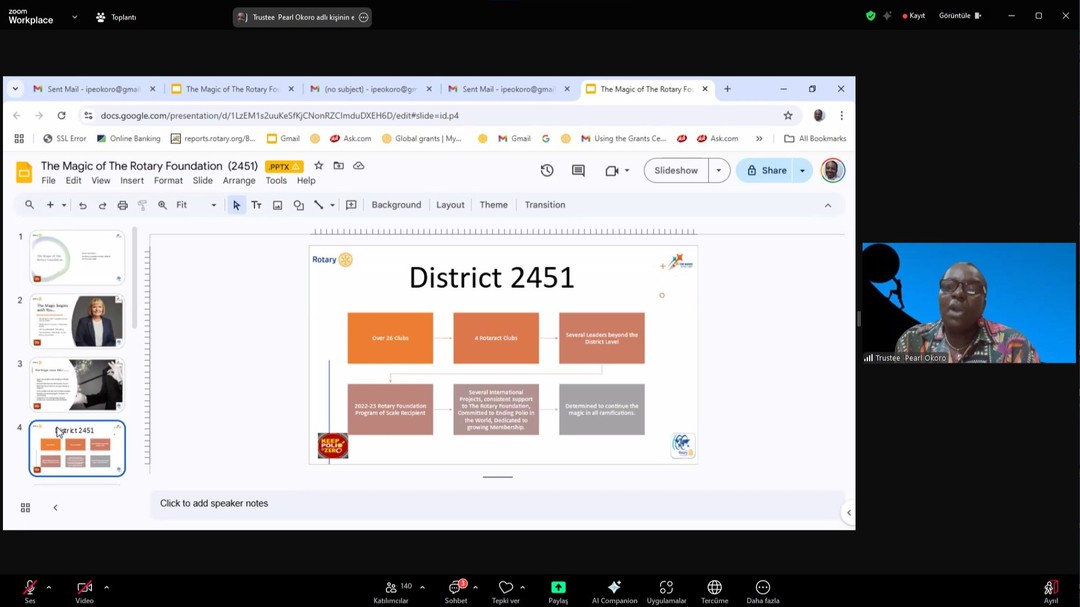
Task: Click the Insert image toolbar icon
Action: 277,205
